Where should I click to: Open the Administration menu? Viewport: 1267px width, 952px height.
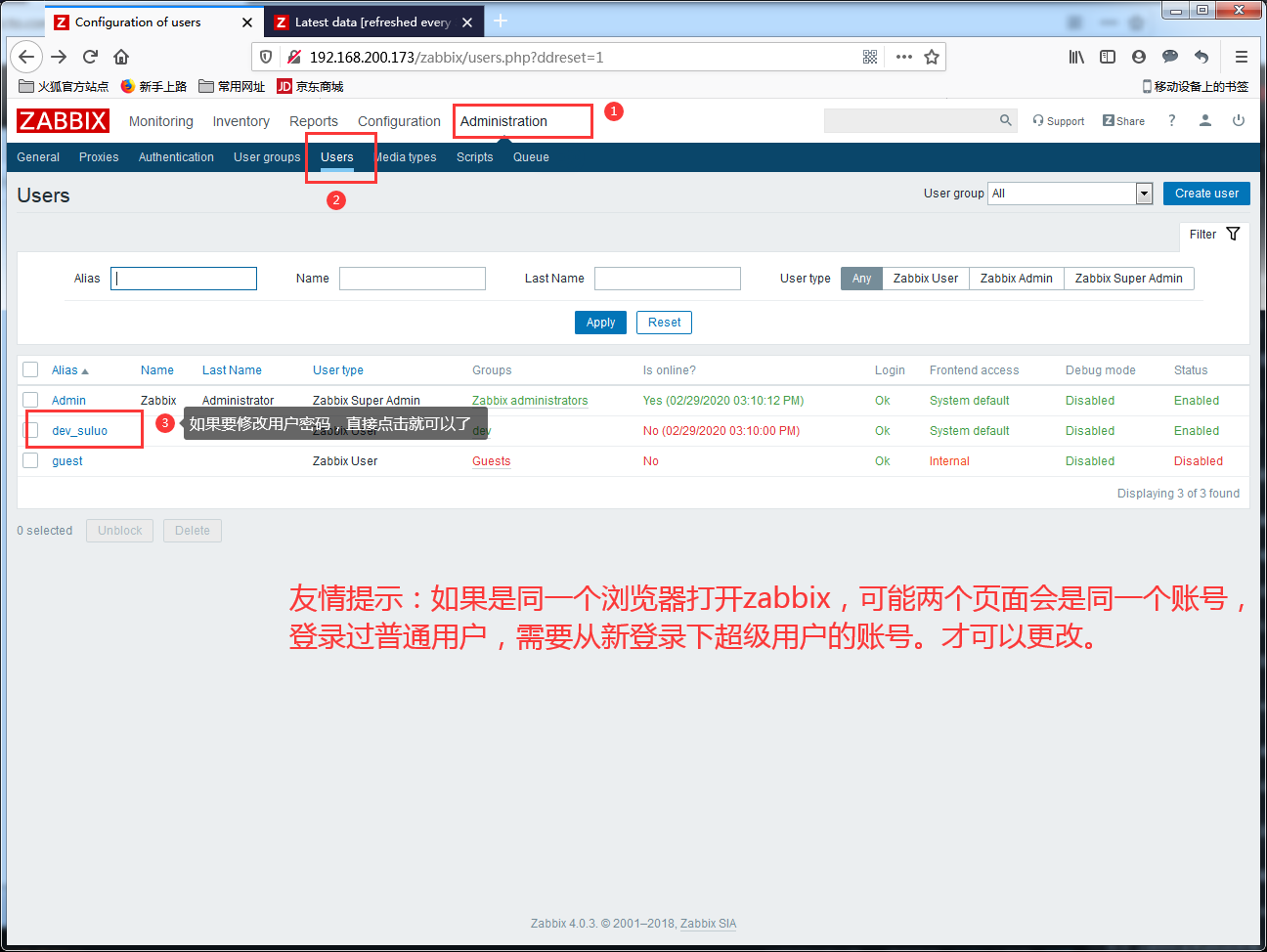click(x=503, y=121)
